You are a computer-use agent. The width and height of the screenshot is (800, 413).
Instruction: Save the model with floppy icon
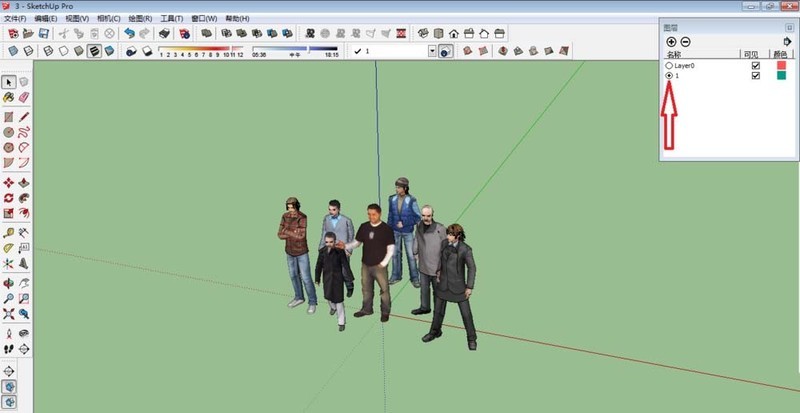(x=43, y=33)
